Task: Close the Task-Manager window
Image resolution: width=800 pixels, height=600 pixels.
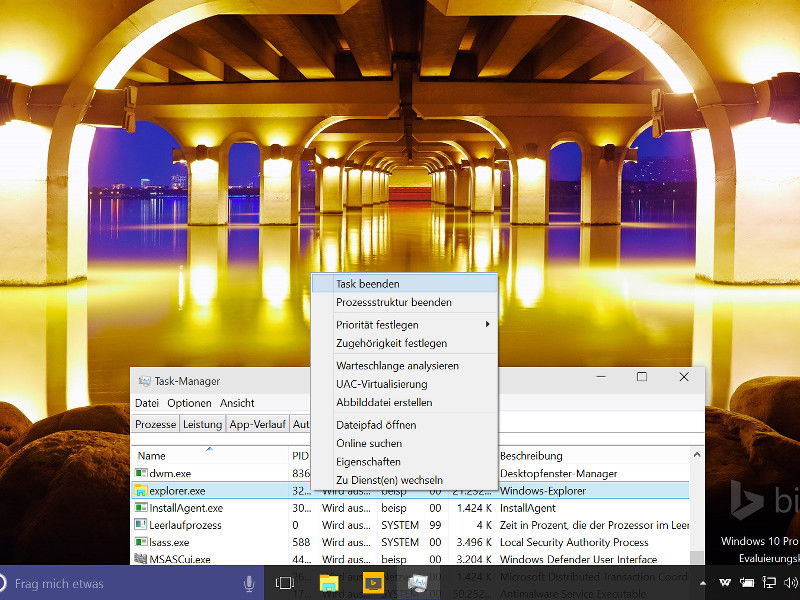Action: click(x=684, y=377)
